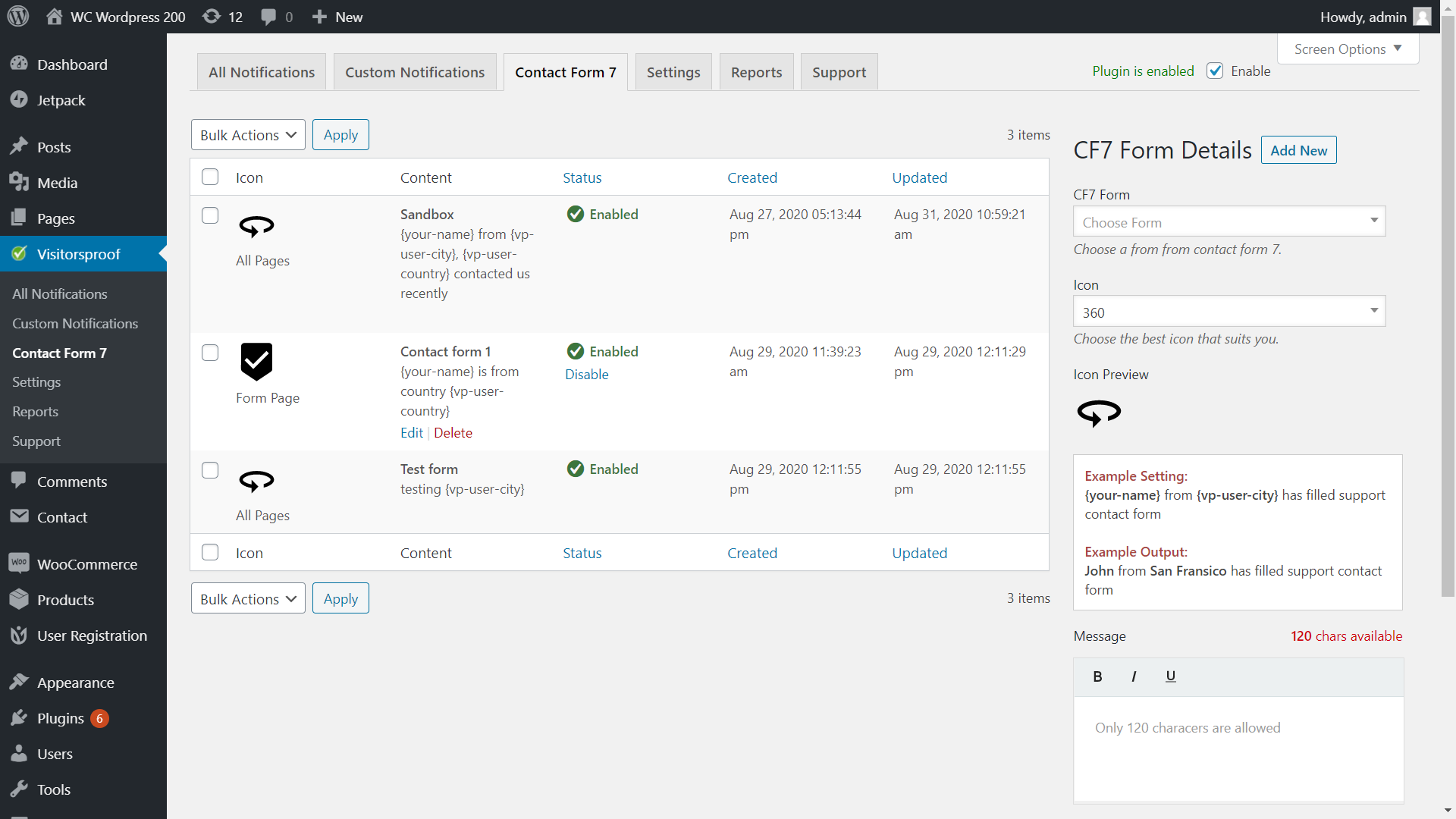The width and height of the screenshot is (1456, 819).
Task: Open the bottom Bulk Actions dropdown
Action: point(248,598)
